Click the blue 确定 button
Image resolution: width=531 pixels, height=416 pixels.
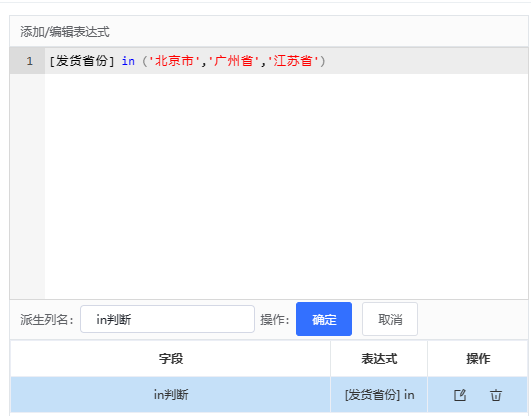tap(324, 319)
